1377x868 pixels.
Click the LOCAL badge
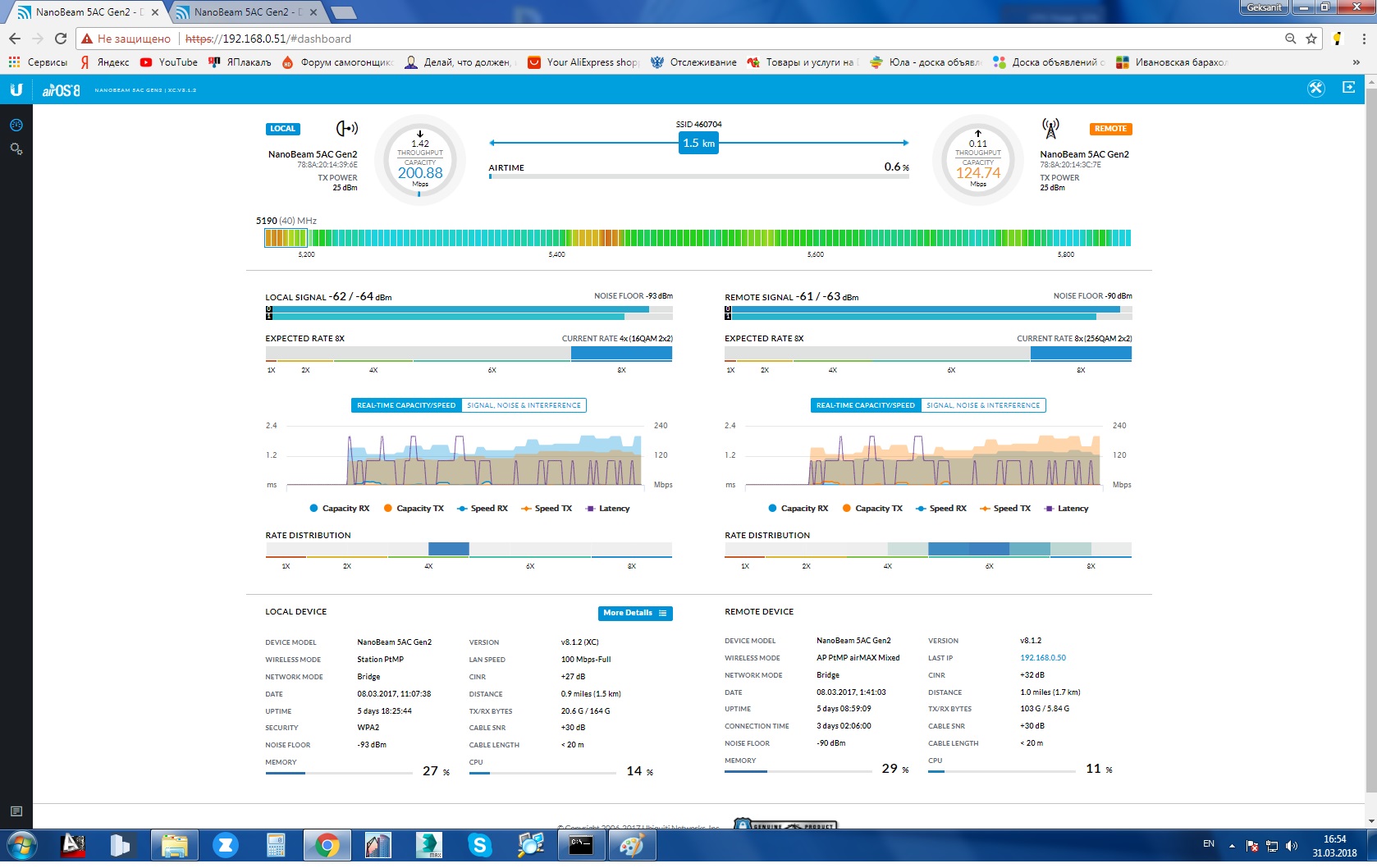point(283,129)
